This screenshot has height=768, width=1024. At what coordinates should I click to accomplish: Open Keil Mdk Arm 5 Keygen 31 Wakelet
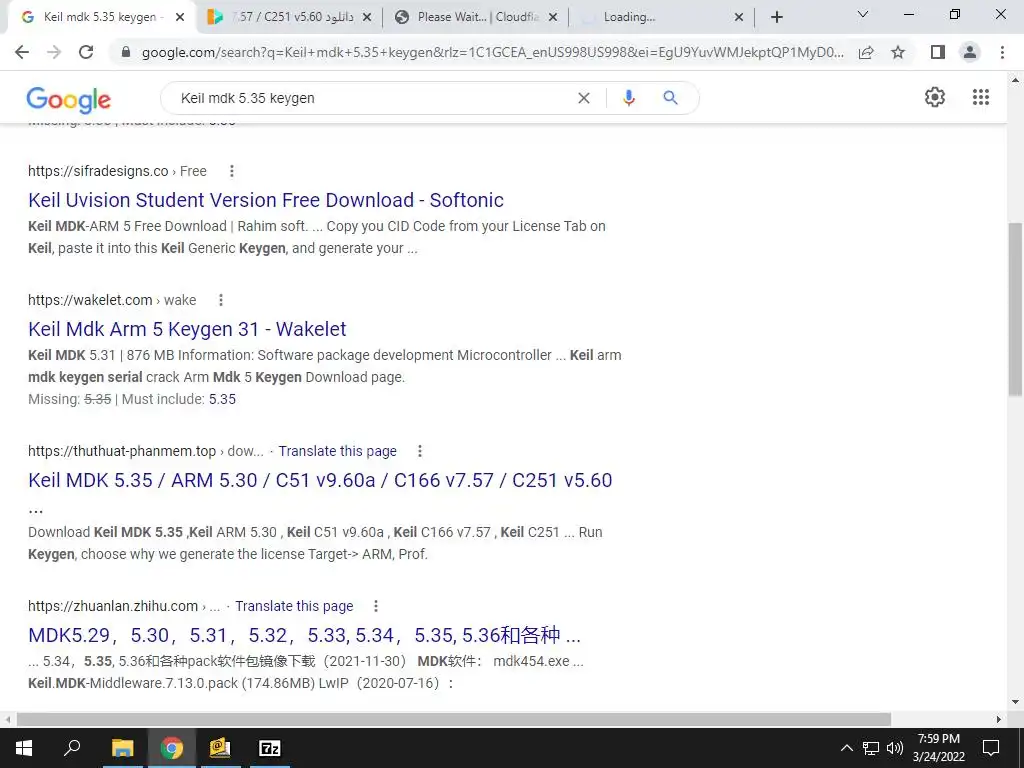click(x=187, y=329)
